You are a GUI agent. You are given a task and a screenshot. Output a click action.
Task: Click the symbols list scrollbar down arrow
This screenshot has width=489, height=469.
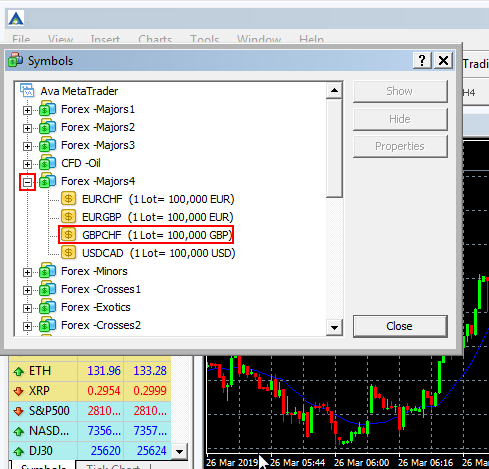(334, 327)
